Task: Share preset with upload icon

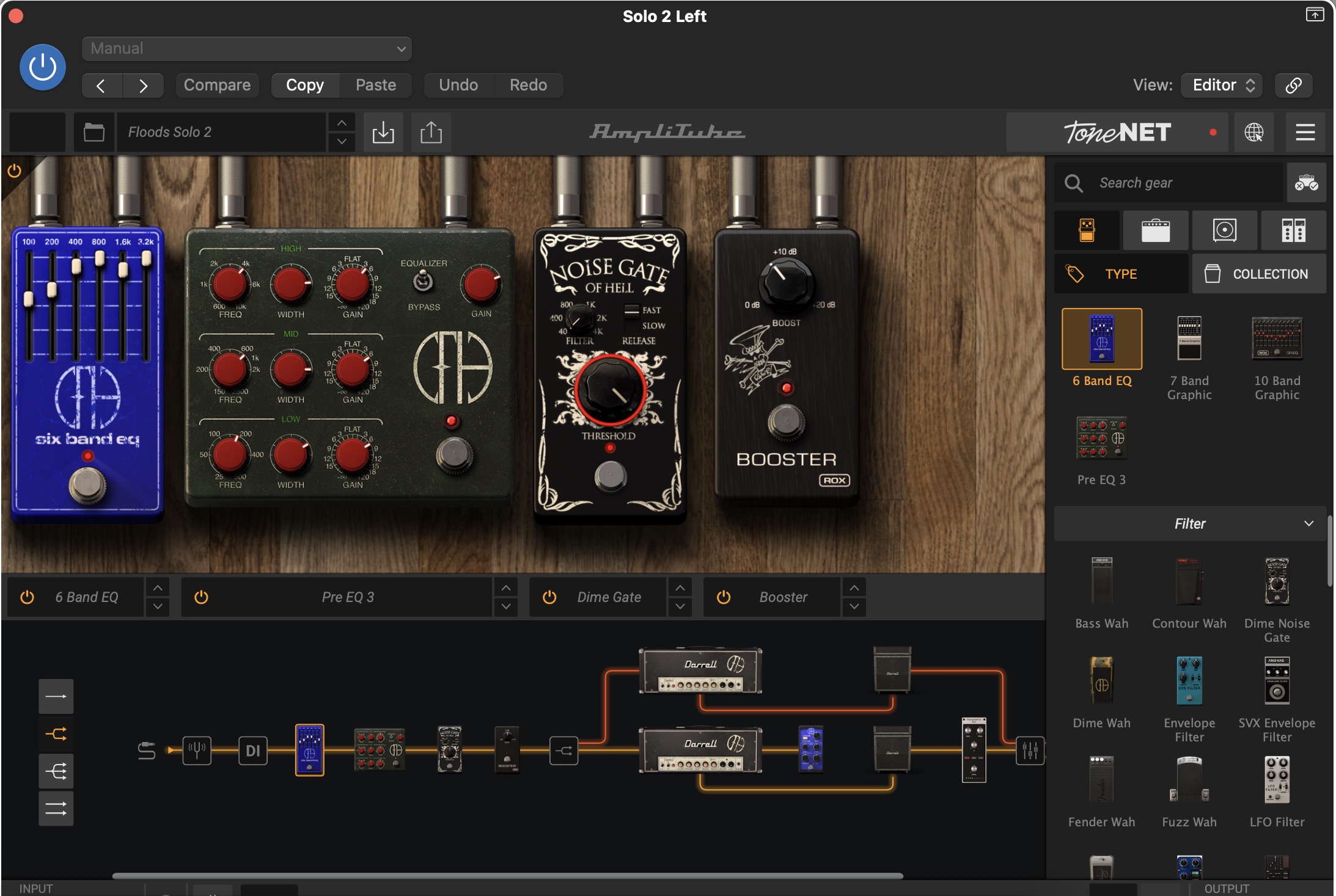Action: [431, 132]
